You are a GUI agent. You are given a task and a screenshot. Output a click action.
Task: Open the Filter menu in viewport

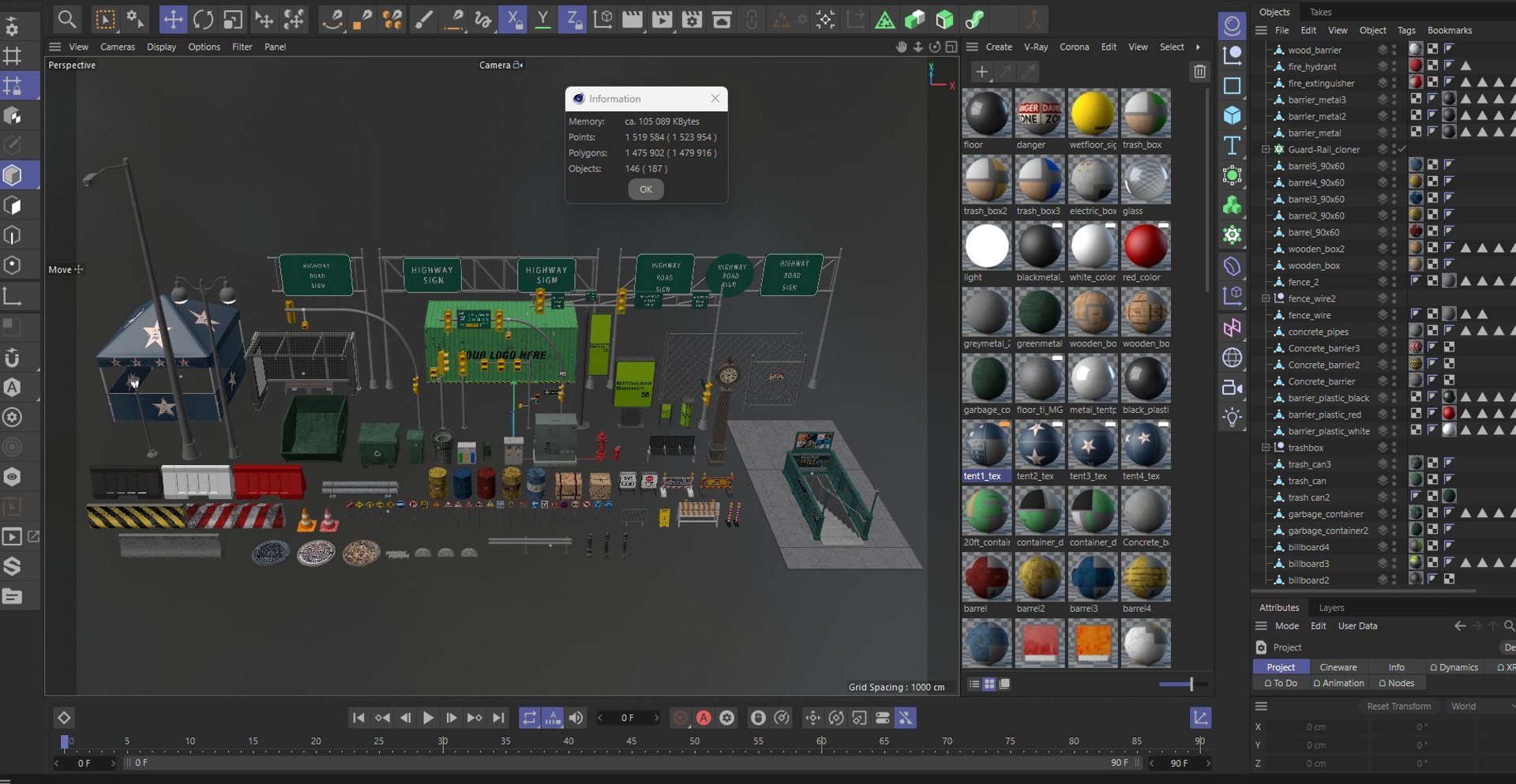tap(242, 47)
